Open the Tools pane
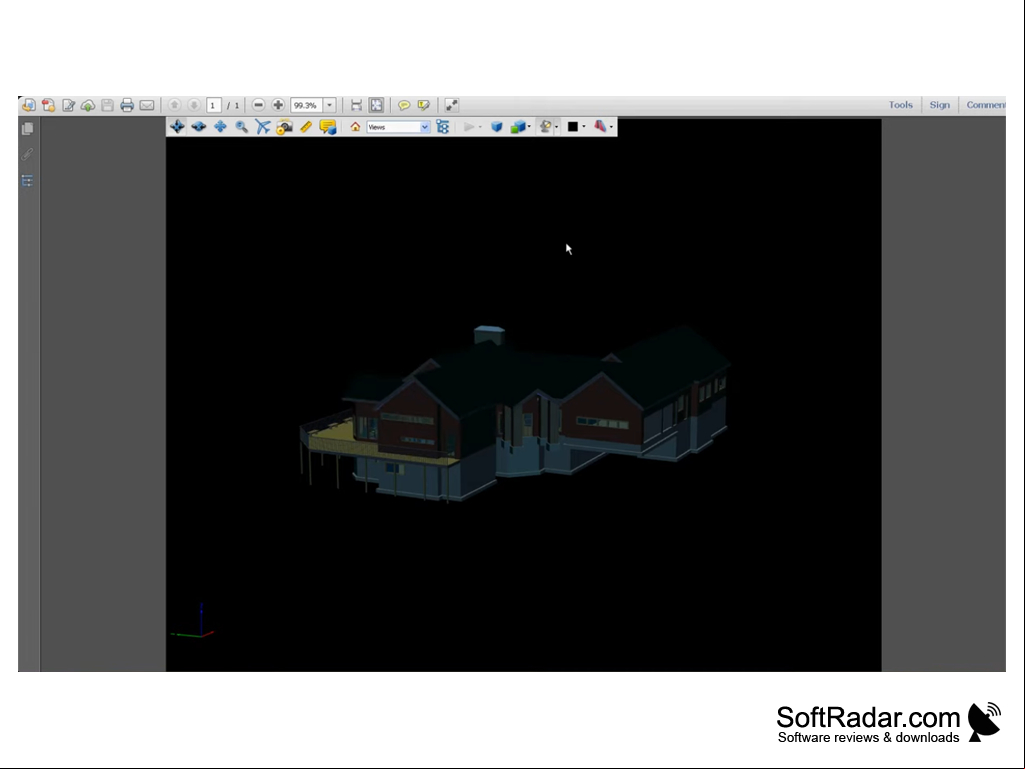Screen dimensions: 1025x769 (x=900, y=105)
